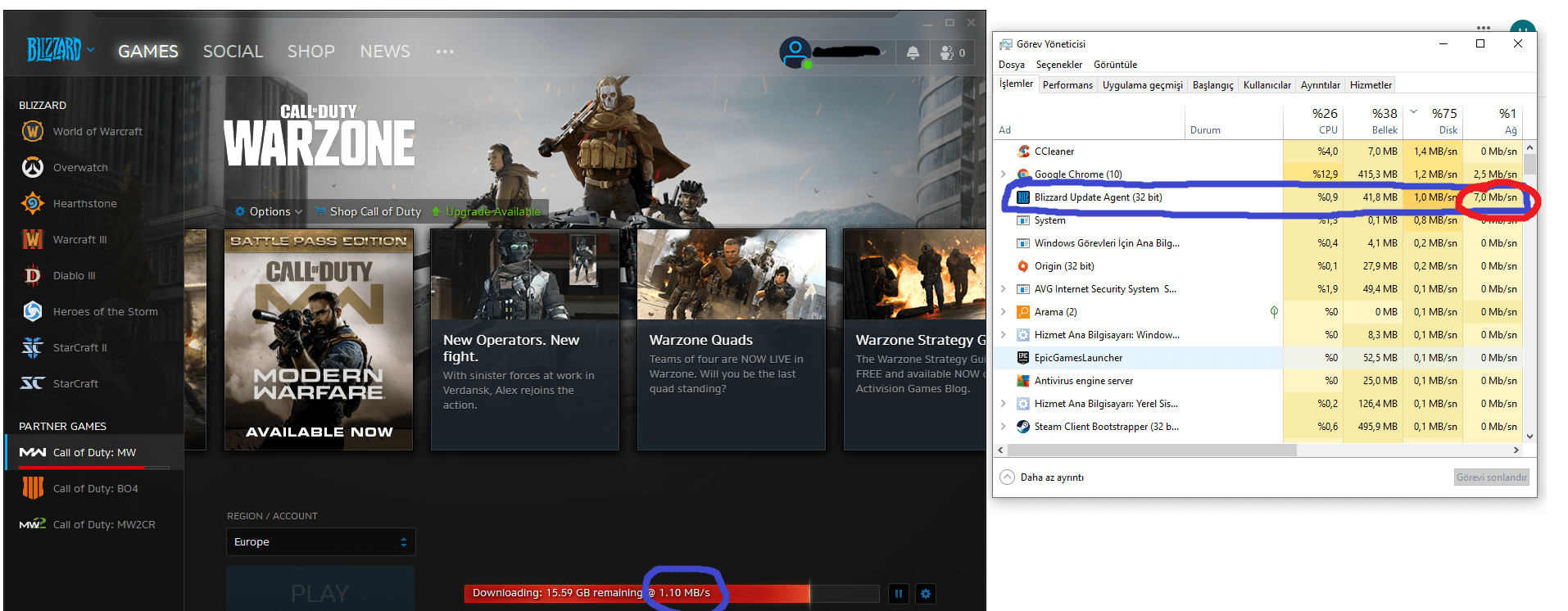Viewport: 1568px width, 611px height.
Task: Open the Region / Account dropdown showing Europe
Action: pos(321,542)
